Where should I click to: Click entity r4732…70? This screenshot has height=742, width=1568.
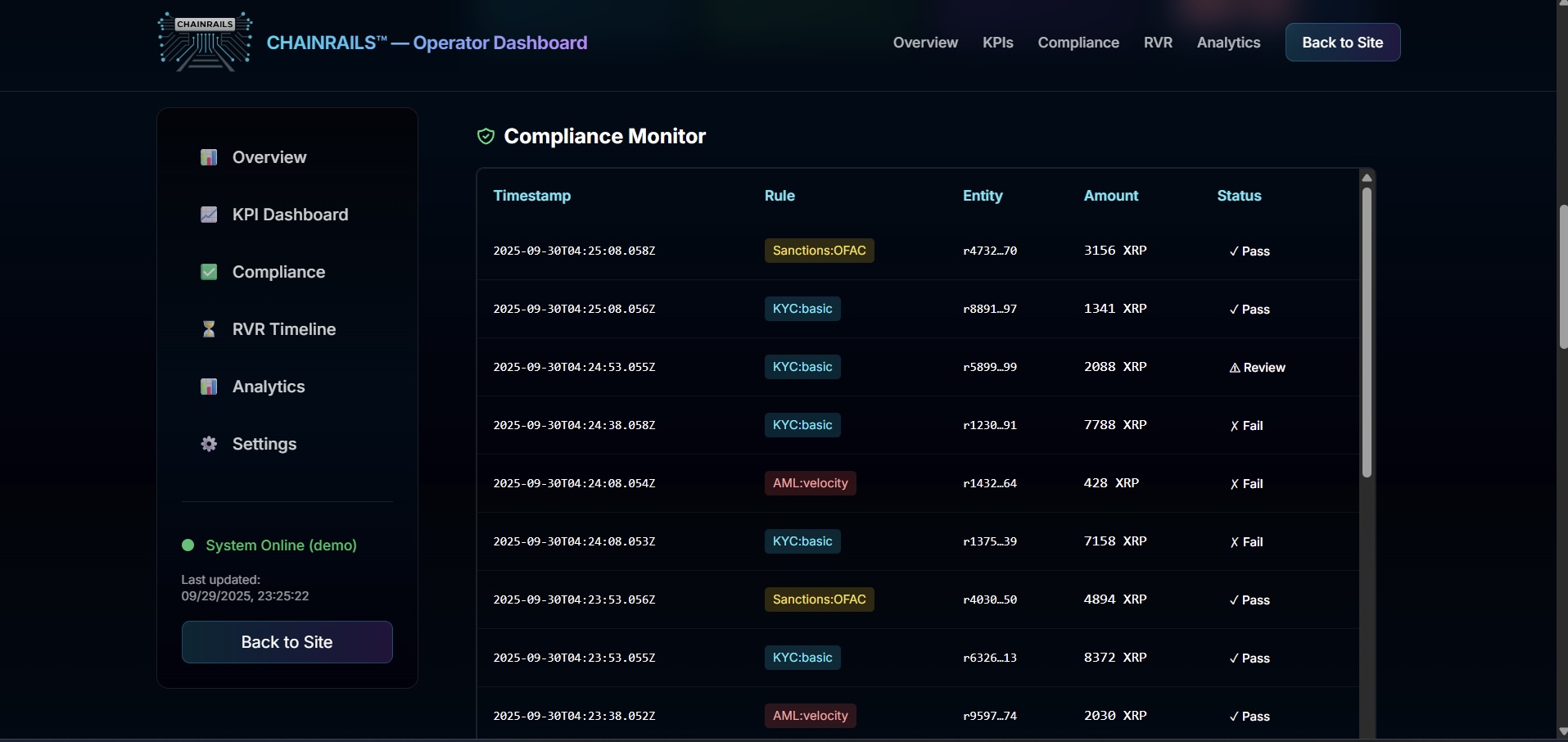click(x=990, y=251)
